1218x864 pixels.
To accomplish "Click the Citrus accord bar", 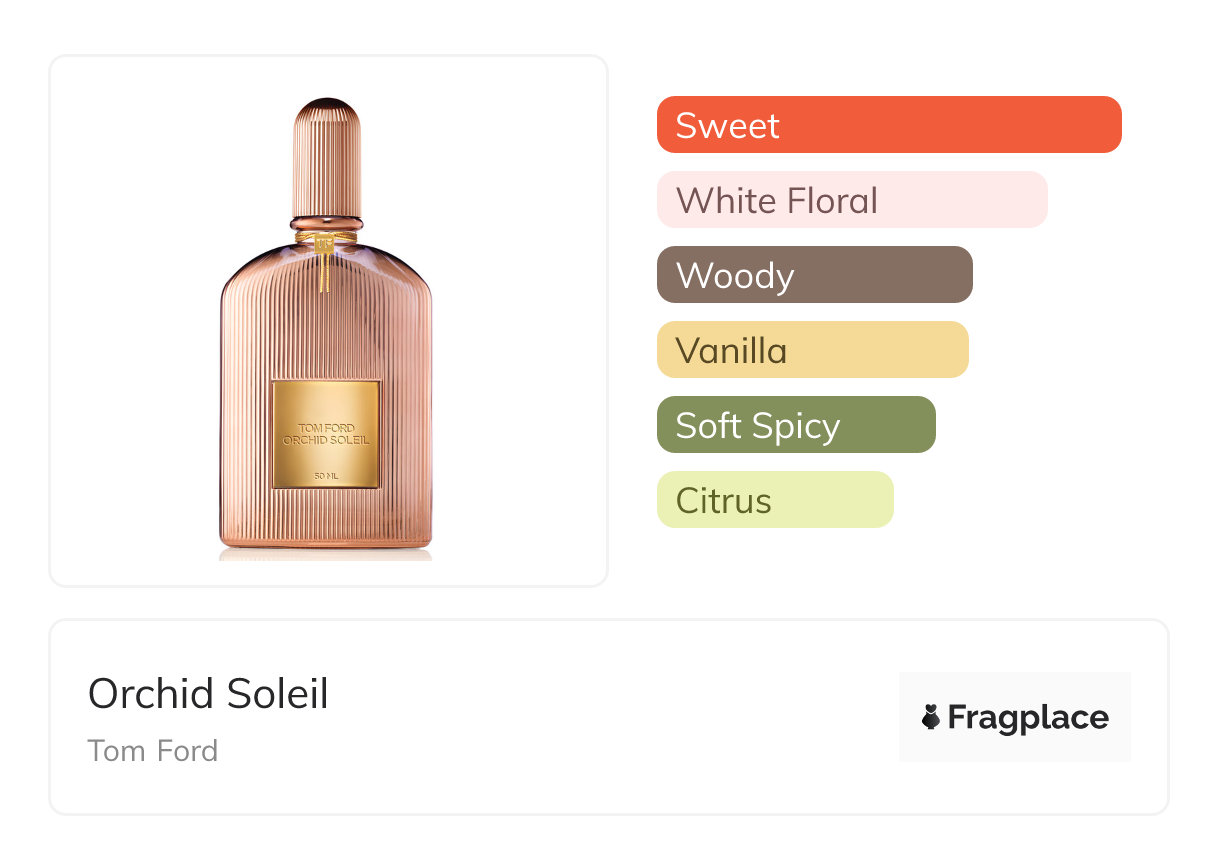I will pos(774,500).
